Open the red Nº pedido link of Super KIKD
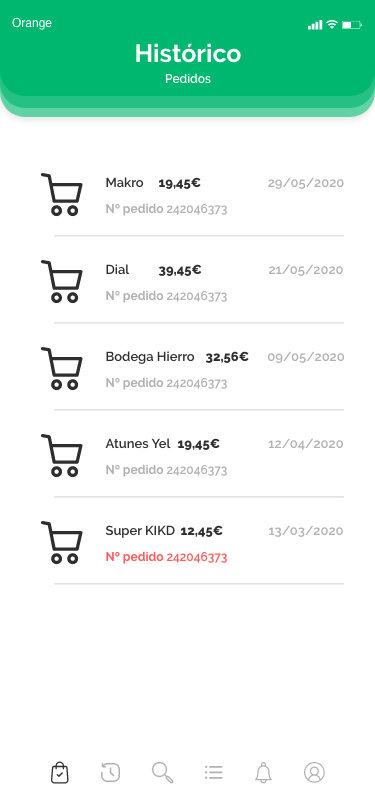The image size is (375, 812). [166, 557]
